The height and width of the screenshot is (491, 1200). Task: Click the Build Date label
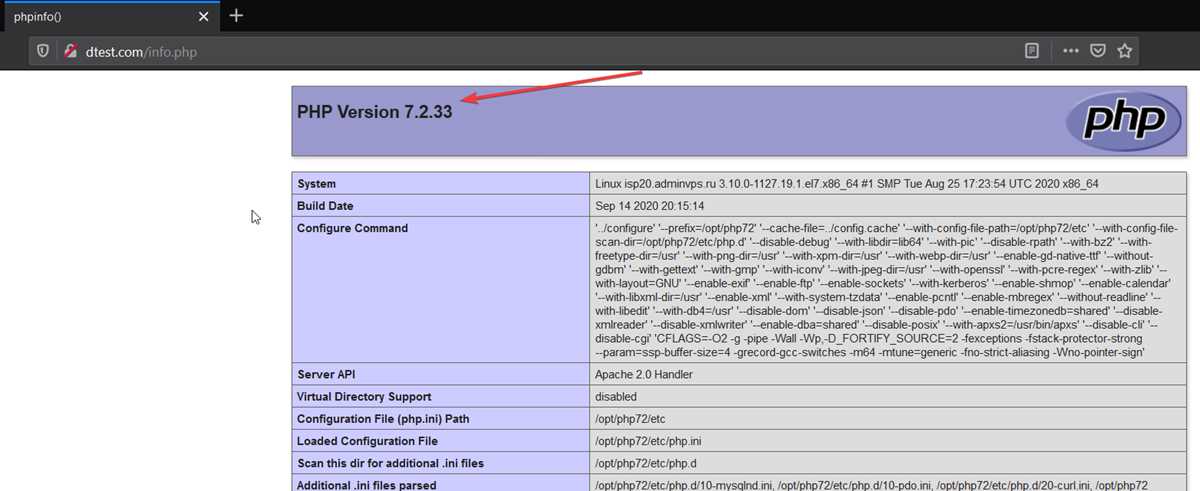click(x=325, y=206)
